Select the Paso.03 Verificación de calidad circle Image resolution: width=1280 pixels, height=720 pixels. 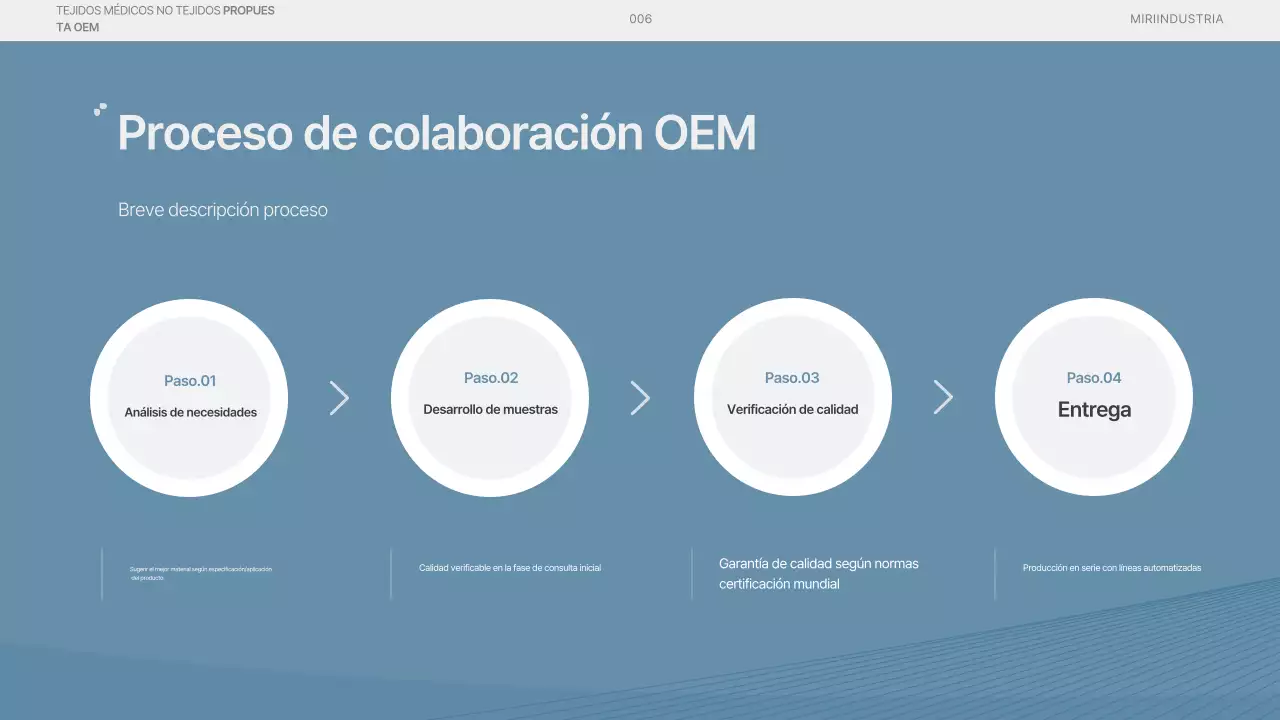coord(792,395)
